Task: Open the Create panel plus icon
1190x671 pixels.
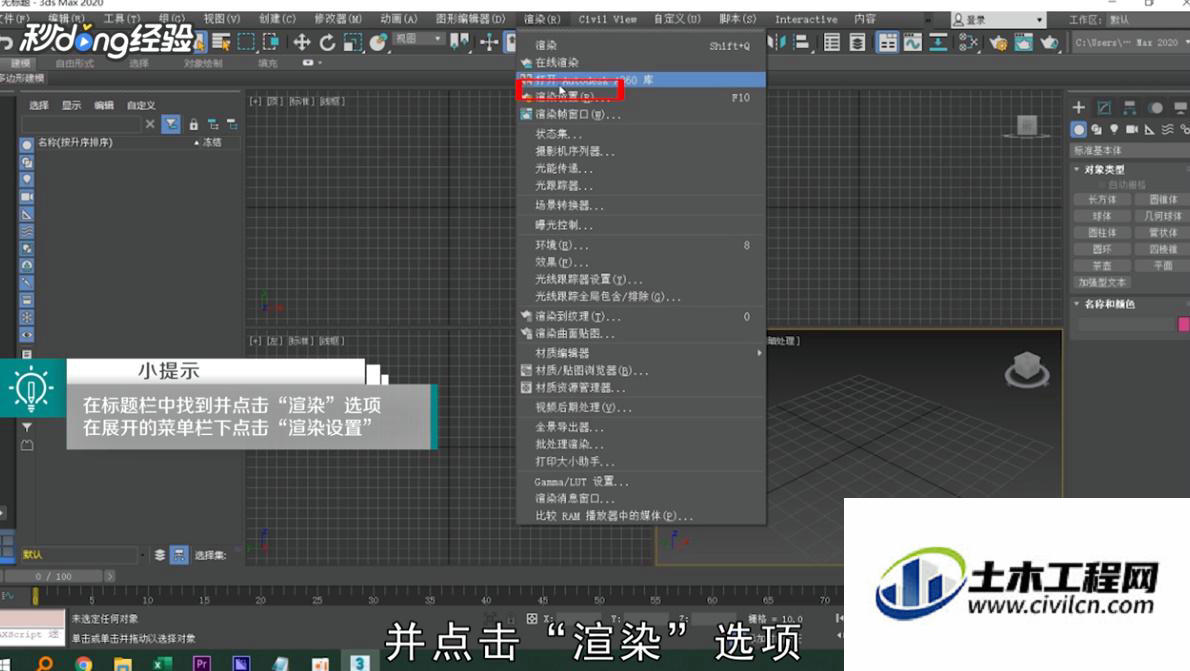Action: pos(1078,108)
